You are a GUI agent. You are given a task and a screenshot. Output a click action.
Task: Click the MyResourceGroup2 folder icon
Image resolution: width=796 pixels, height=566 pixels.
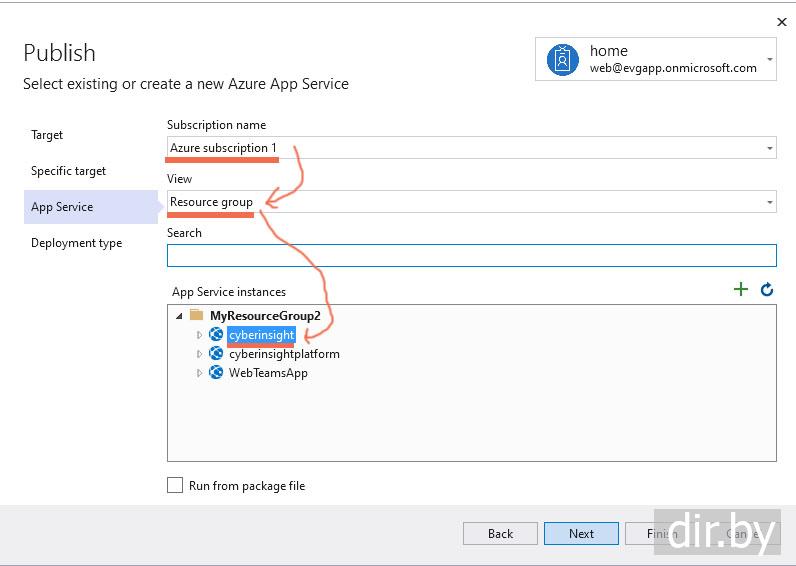point(196,316)
